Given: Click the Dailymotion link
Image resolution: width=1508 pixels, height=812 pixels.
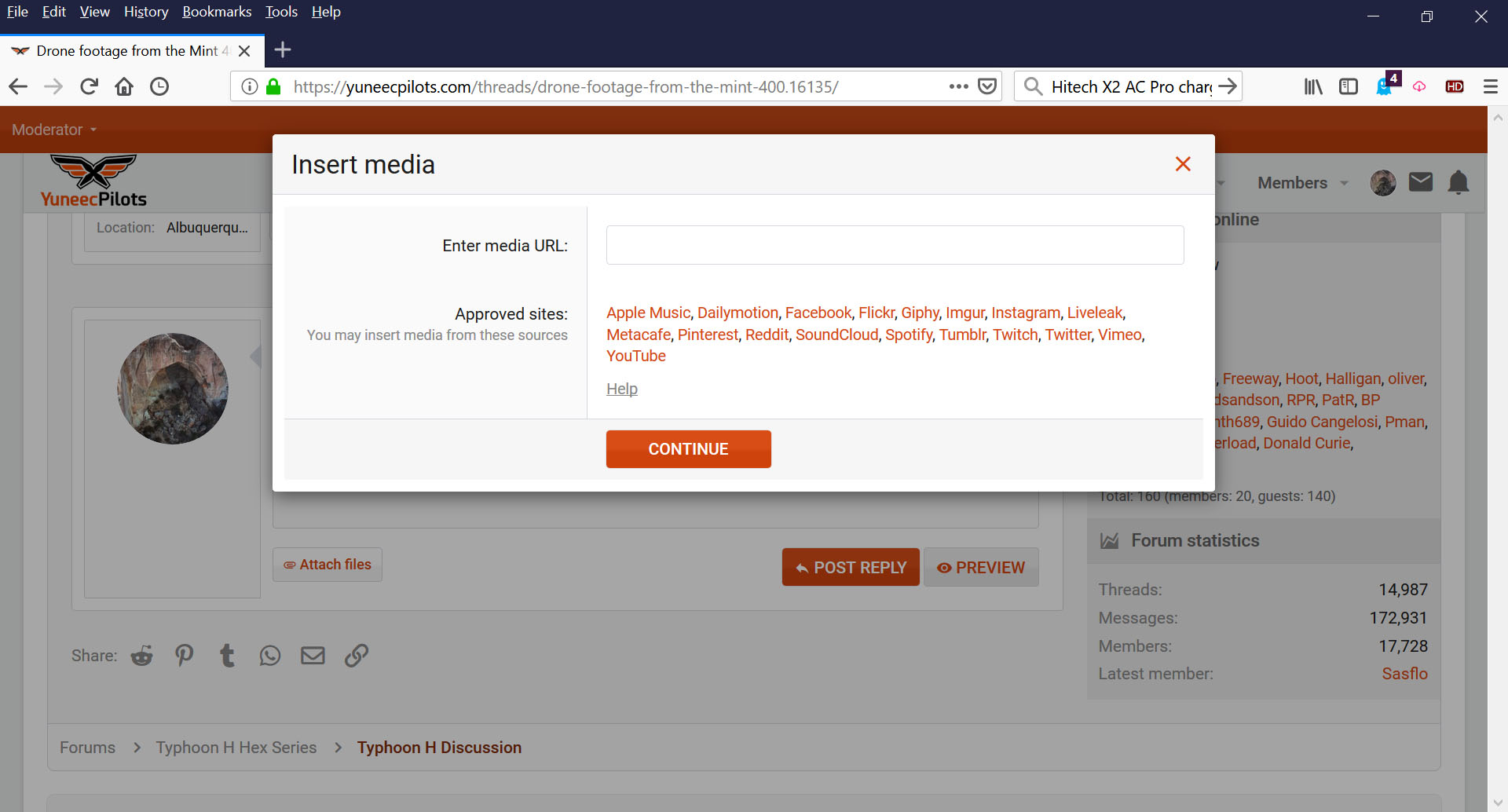Looking at the screenshot, I should click(x=738, y=313).
